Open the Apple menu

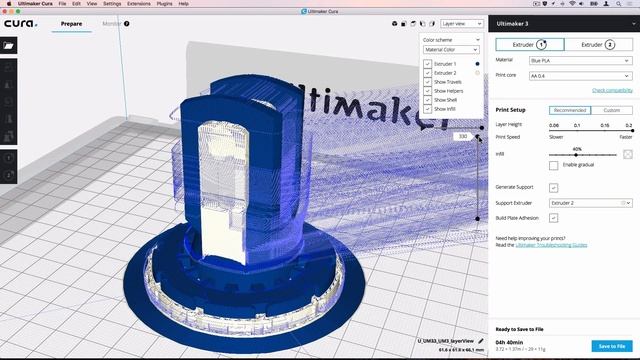(x=9, y=4)
